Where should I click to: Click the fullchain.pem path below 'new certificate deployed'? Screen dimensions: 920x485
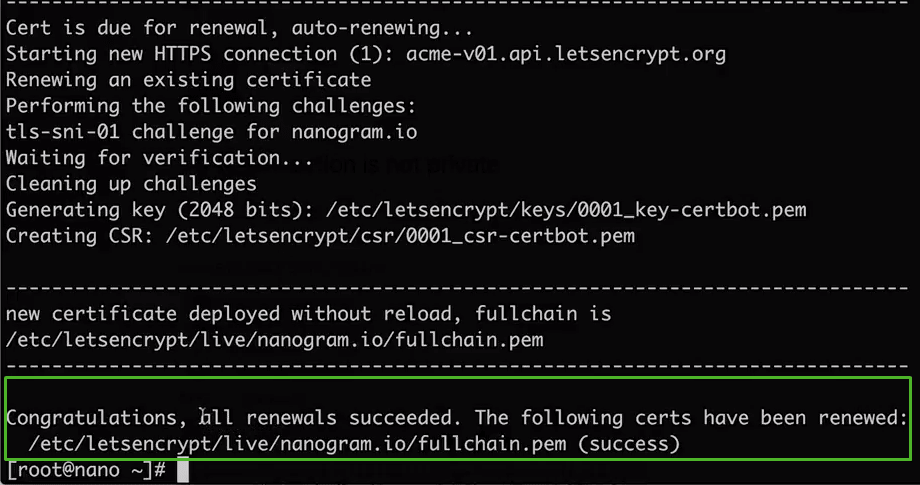click(x=275, y=340)
